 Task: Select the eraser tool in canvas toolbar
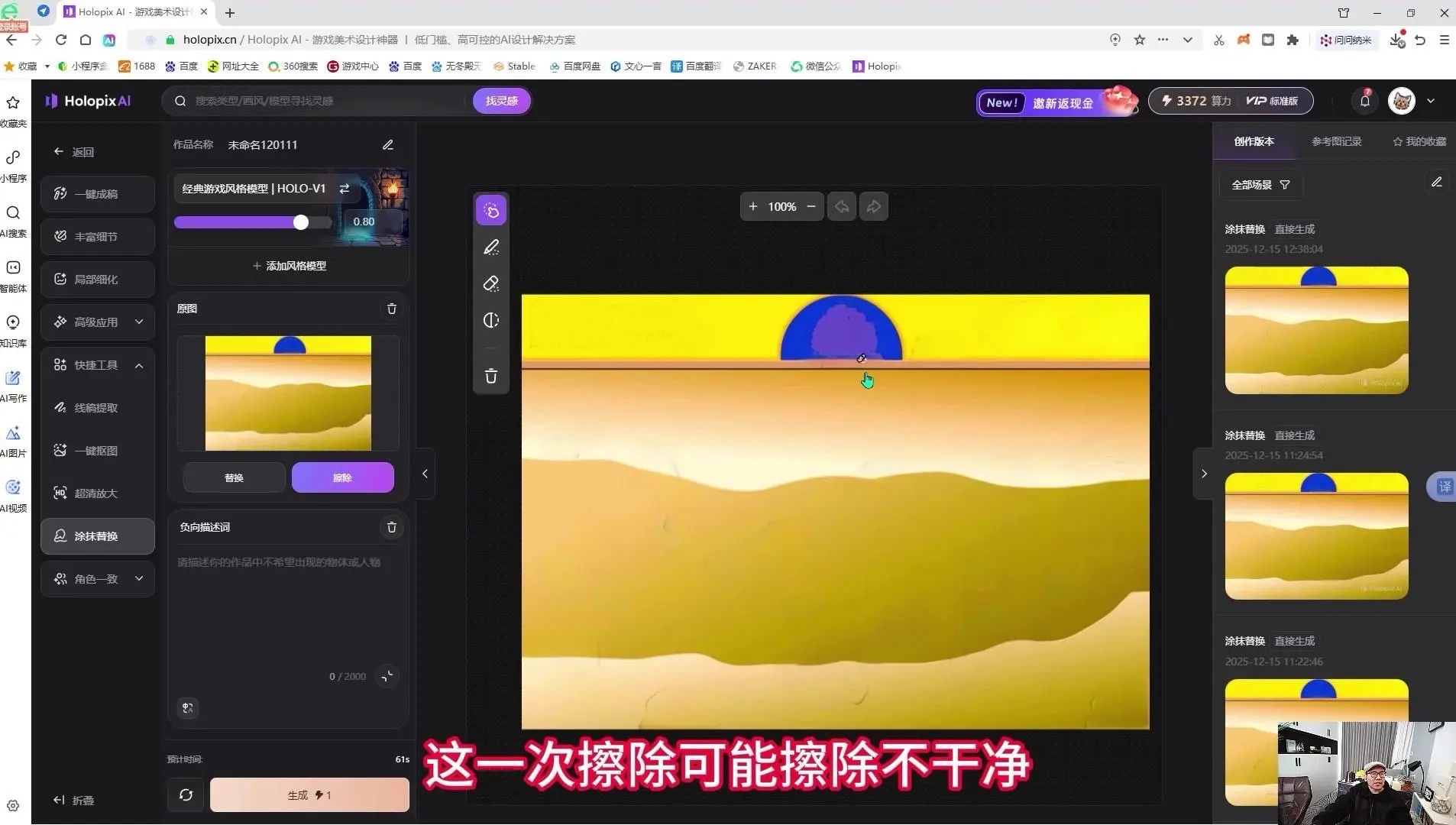(491, 283)
